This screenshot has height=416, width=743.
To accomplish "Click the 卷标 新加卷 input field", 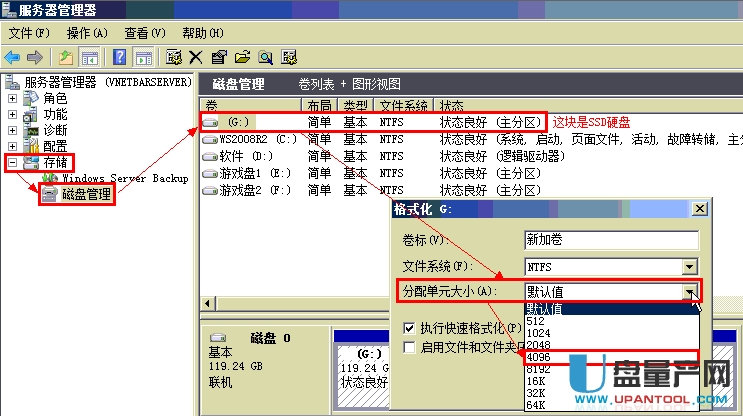I will pyautogui.click(x=611, y=240).
